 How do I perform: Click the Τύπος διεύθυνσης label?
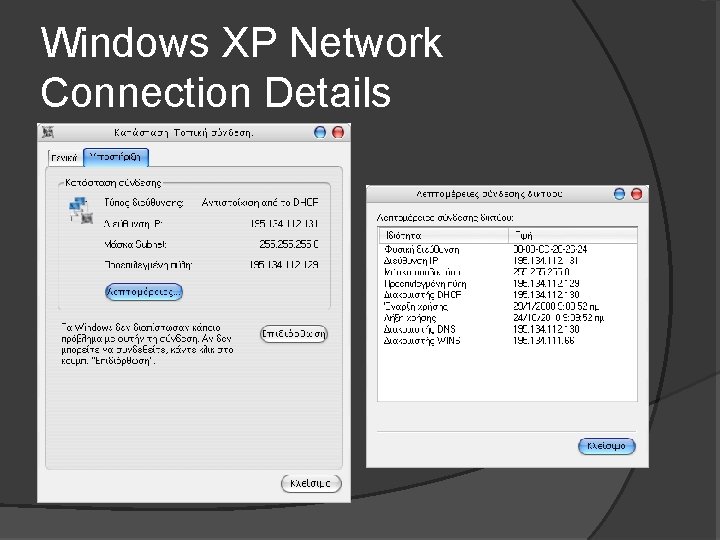[143, 202]
